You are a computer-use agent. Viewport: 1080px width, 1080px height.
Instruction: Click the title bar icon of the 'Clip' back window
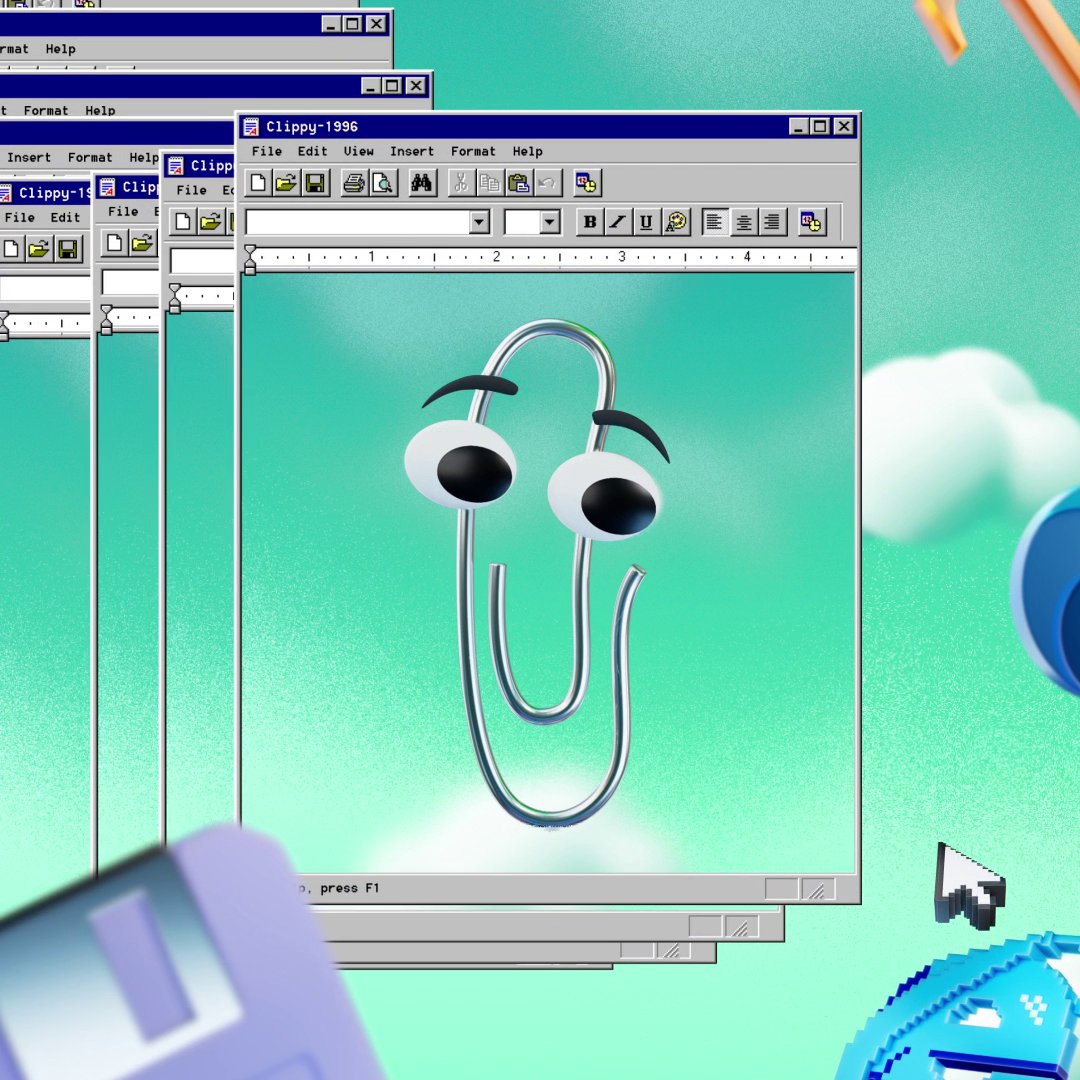pos(107,187)
